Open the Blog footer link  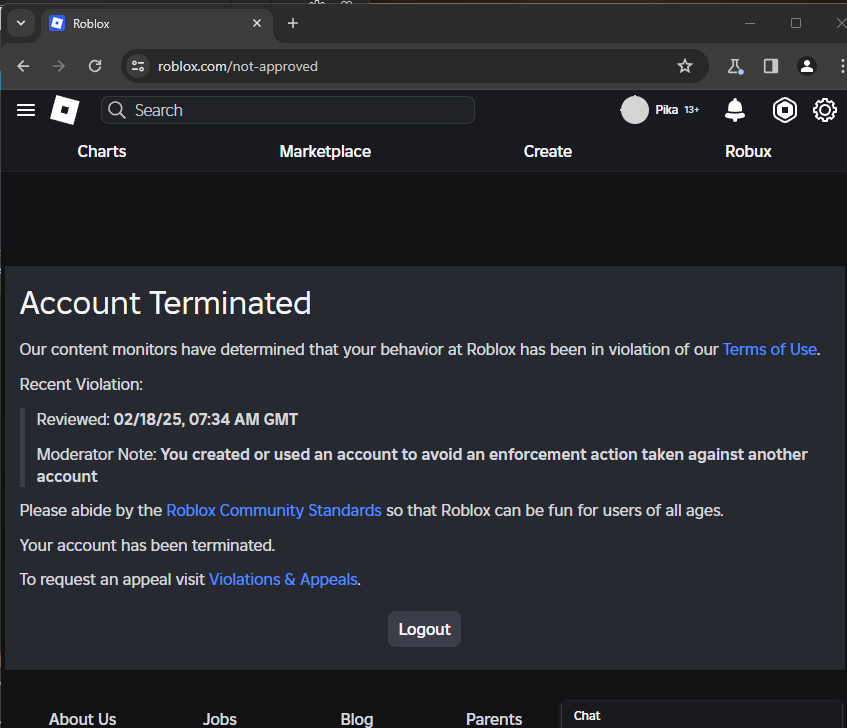pos(357,719)
